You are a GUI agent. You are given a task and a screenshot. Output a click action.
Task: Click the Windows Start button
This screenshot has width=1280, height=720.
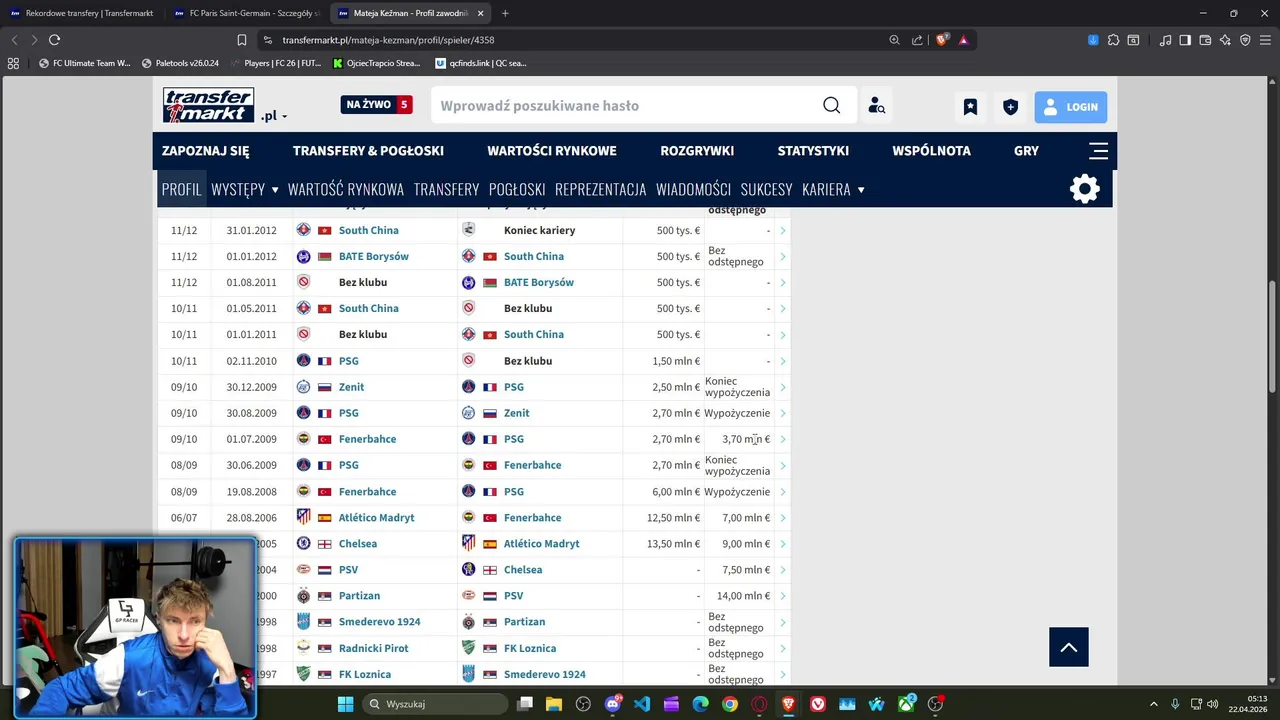pos(345,704)
